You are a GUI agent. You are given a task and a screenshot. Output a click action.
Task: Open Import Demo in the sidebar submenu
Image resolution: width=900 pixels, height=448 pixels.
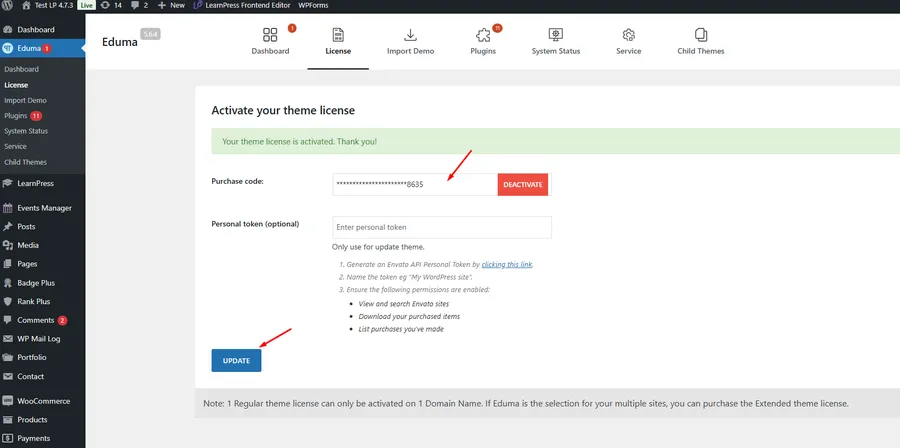(25, 100)
